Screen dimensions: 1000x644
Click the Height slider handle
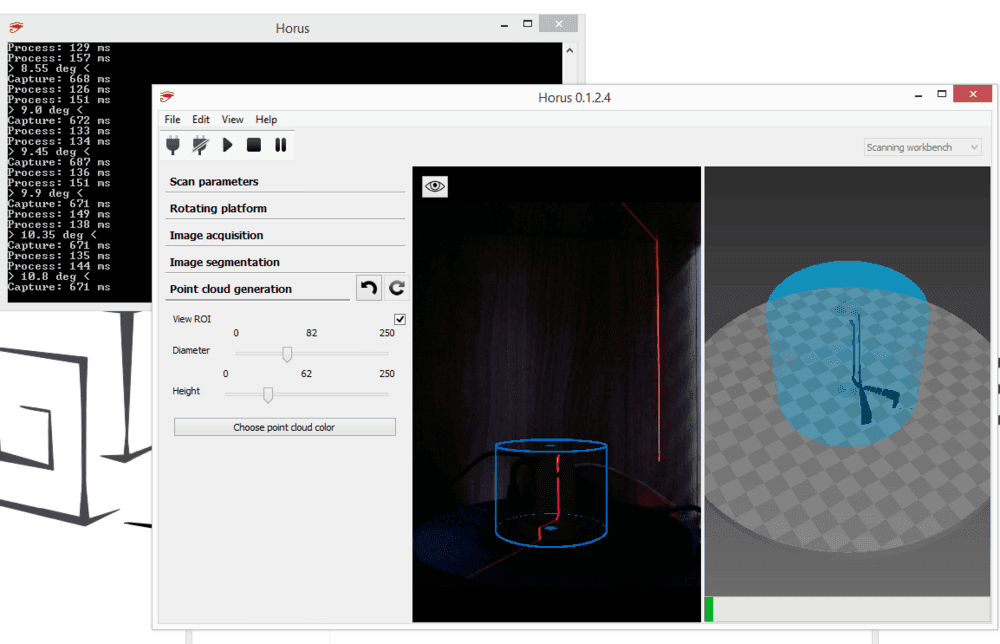pyautogui.click(x=268, y=395)
